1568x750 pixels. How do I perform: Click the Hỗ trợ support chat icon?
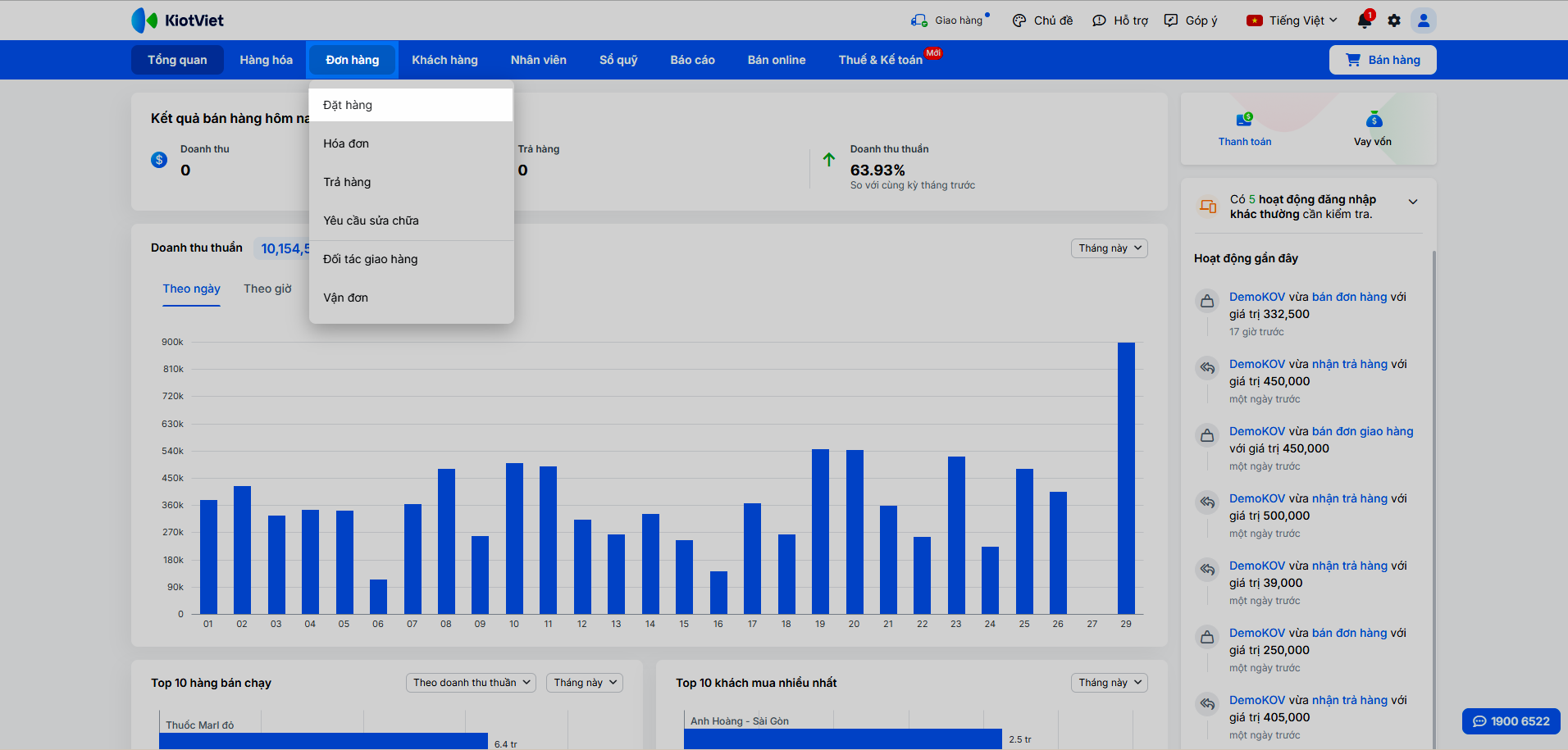pyautogui.click(x=1099, y=20)
